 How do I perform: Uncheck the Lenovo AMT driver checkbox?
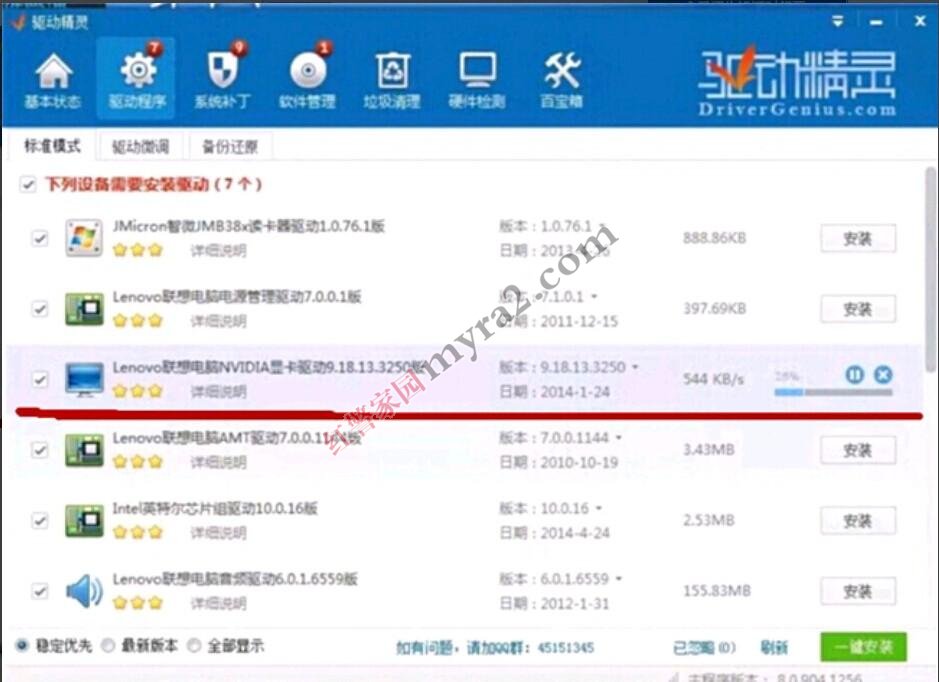40,450
